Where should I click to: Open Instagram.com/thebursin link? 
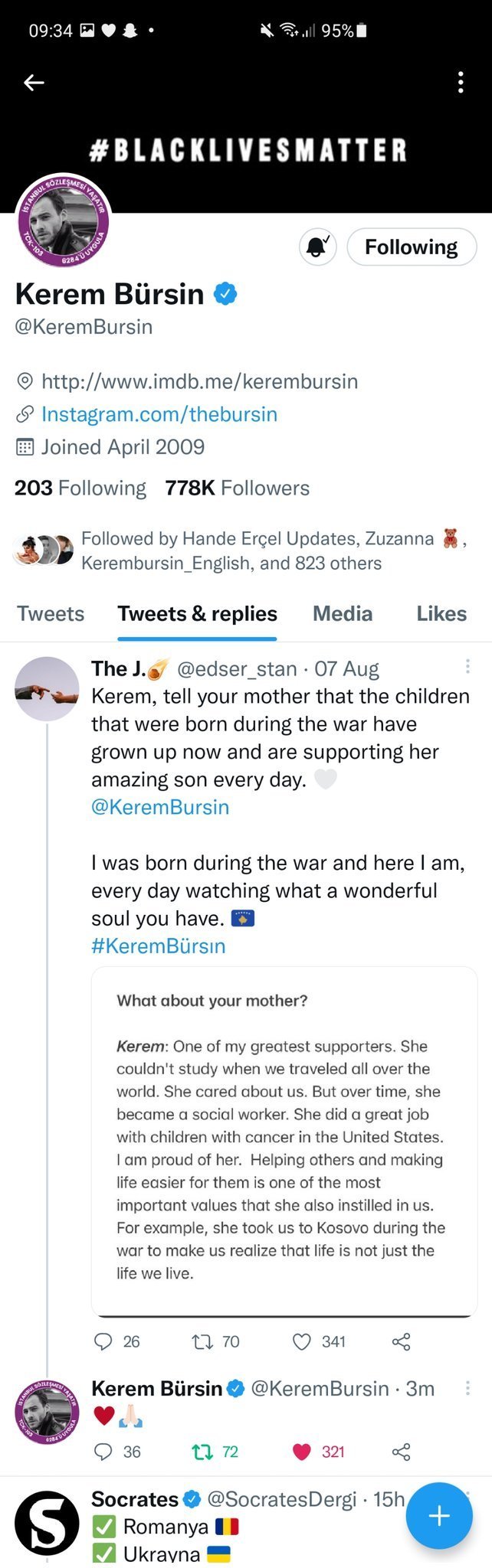[159, 414]
